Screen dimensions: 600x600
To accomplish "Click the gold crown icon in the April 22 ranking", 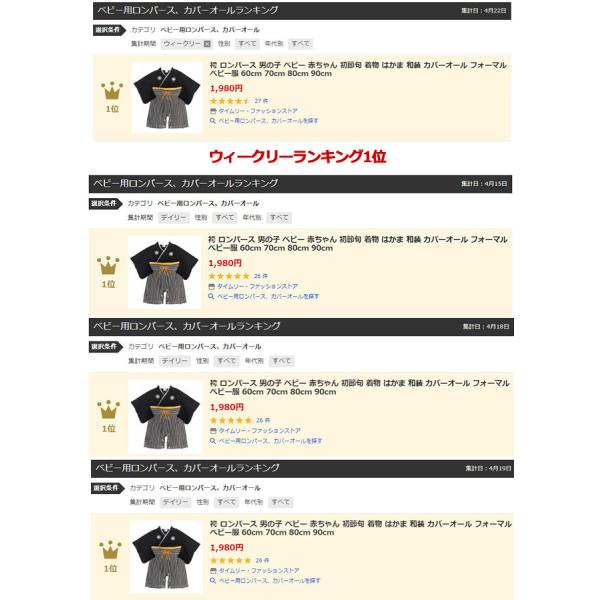I will tap(112, 91).
